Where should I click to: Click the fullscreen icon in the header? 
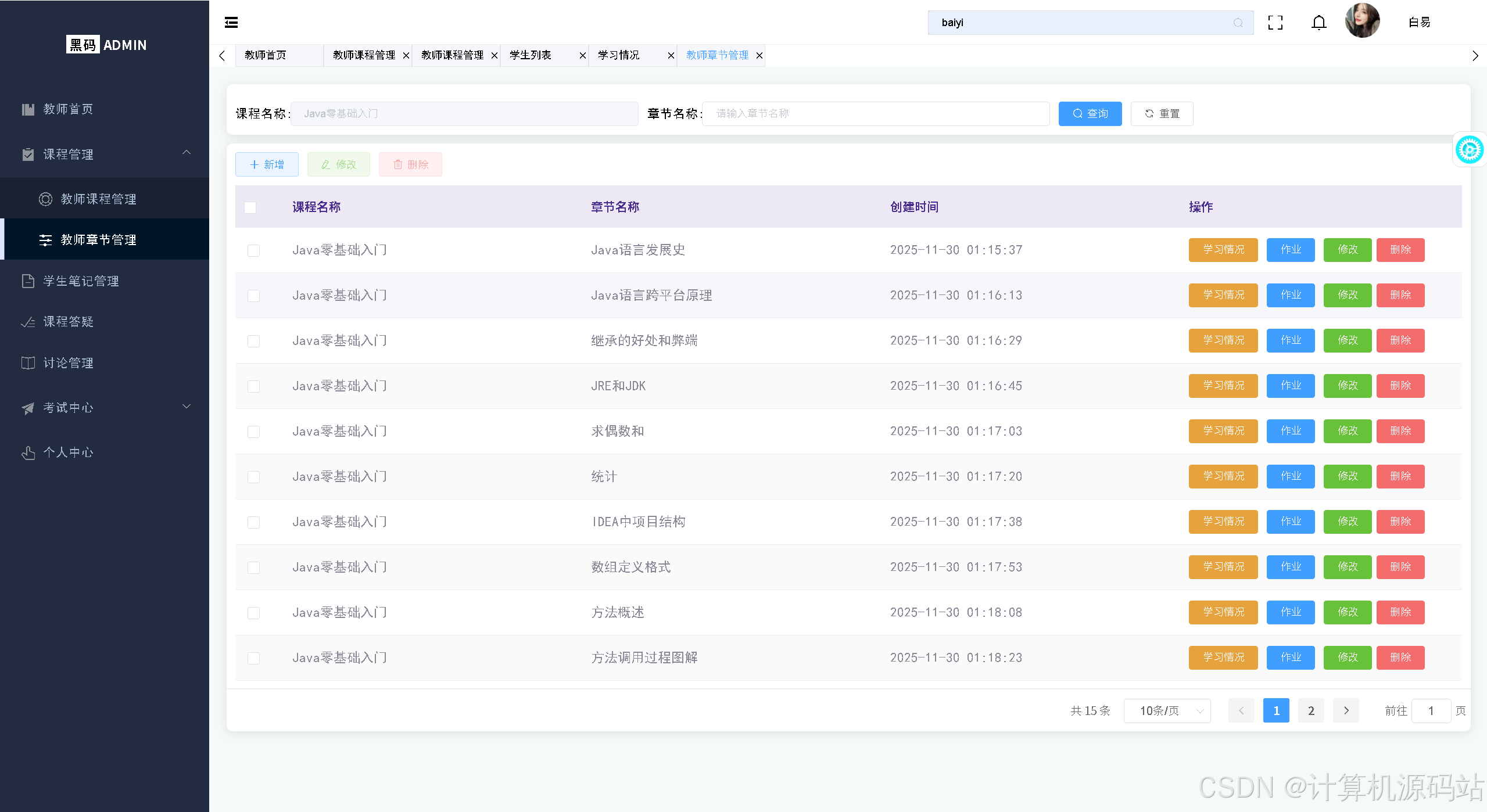[x=1275, y=22]
